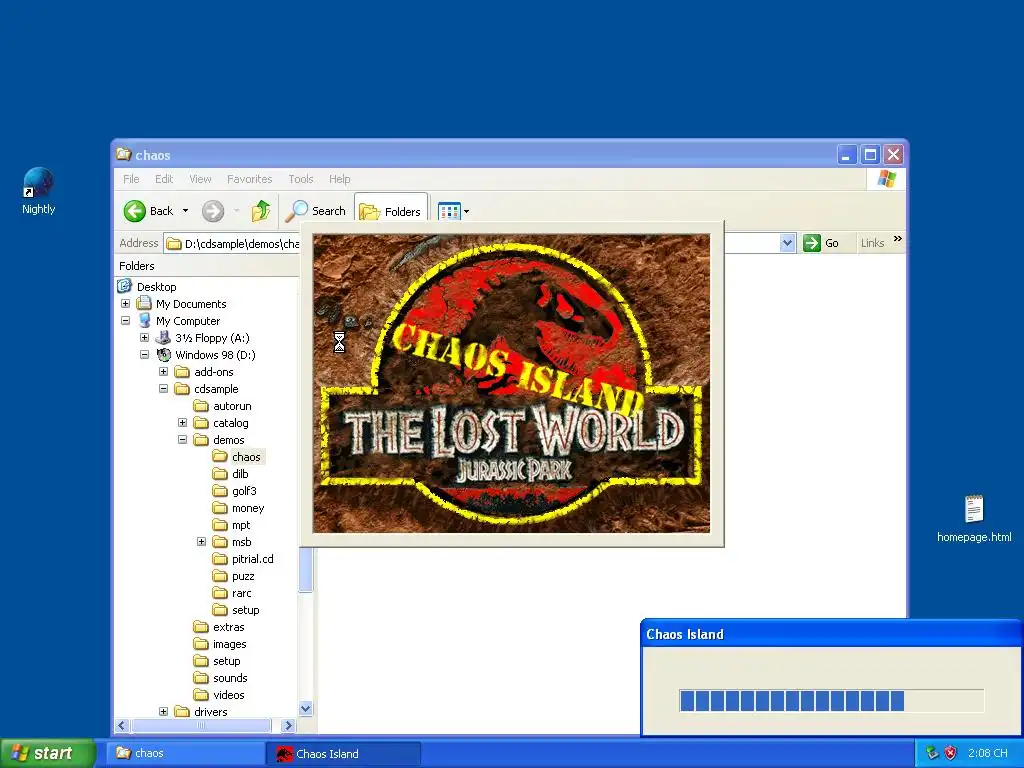Image resolution: width=1024 pixels, height=768 pixels.
Task: Select Desktop in the folder tree
Action: coord(157,287)
